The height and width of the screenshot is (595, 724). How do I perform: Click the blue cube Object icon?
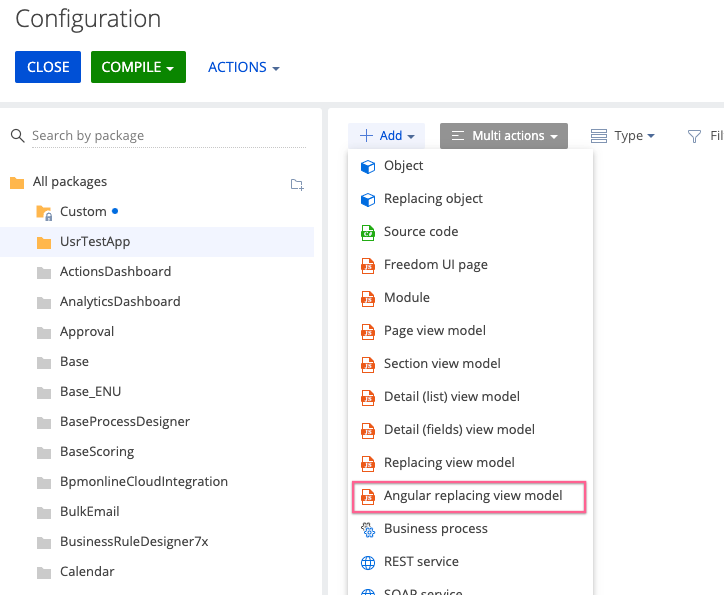pyautogui.click(x=368, y=167)
